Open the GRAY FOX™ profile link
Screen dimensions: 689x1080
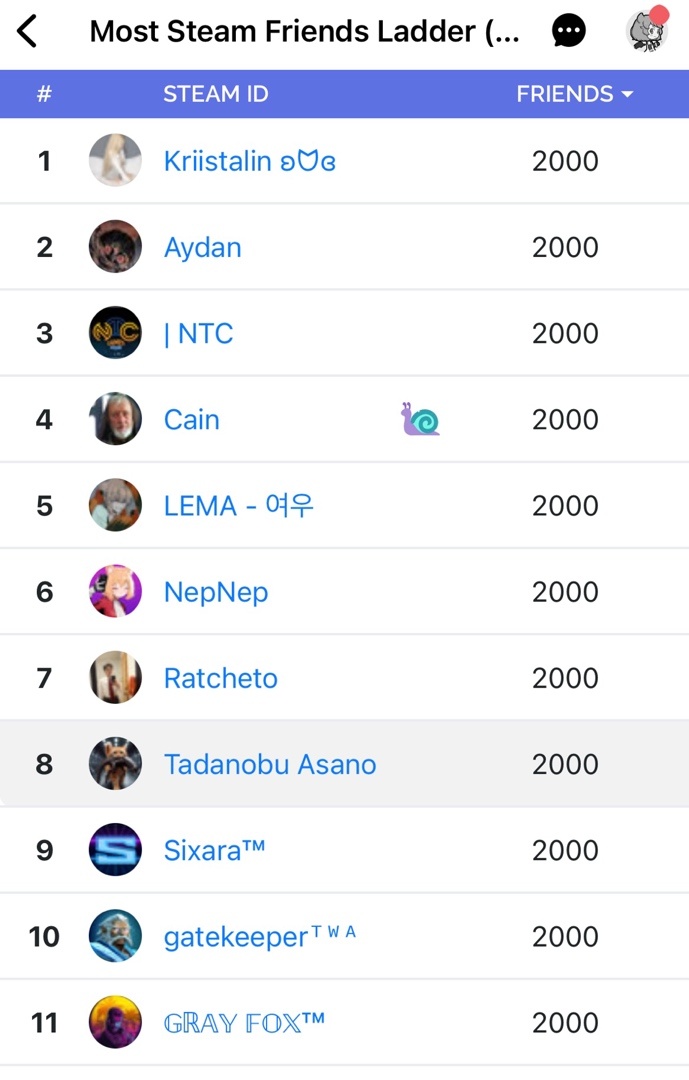[x=244, y=1023]
